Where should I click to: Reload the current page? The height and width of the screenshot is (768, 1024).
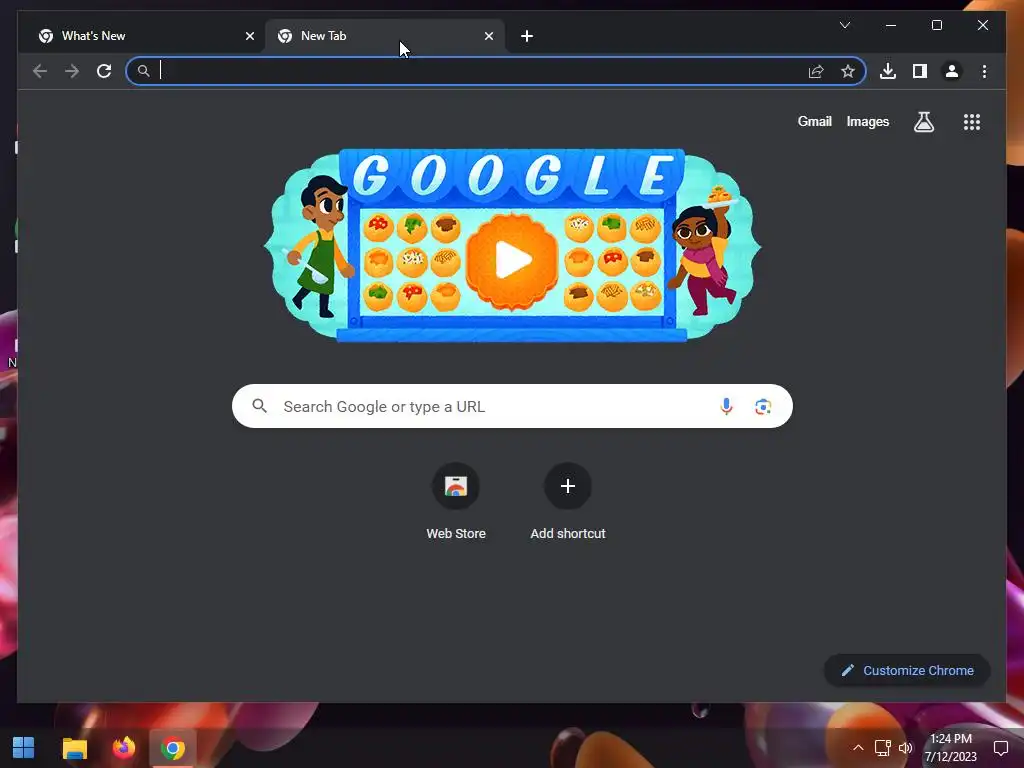pos(104,71)
